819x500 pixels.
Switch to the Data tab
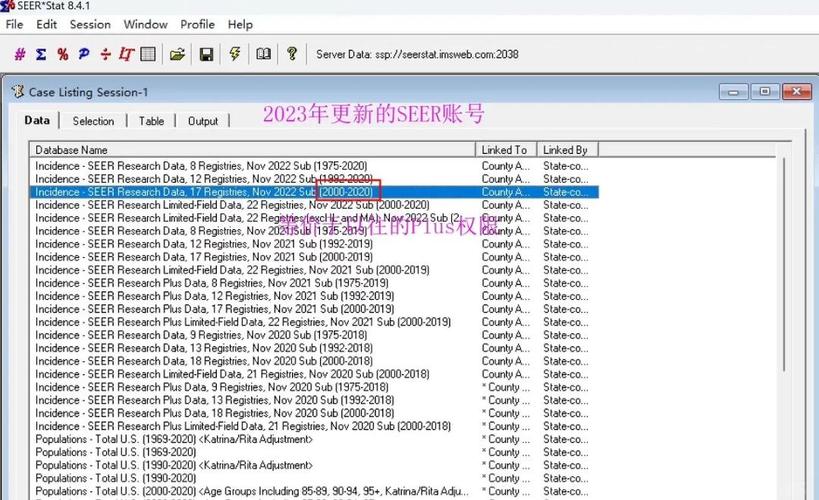click(37, 120)
